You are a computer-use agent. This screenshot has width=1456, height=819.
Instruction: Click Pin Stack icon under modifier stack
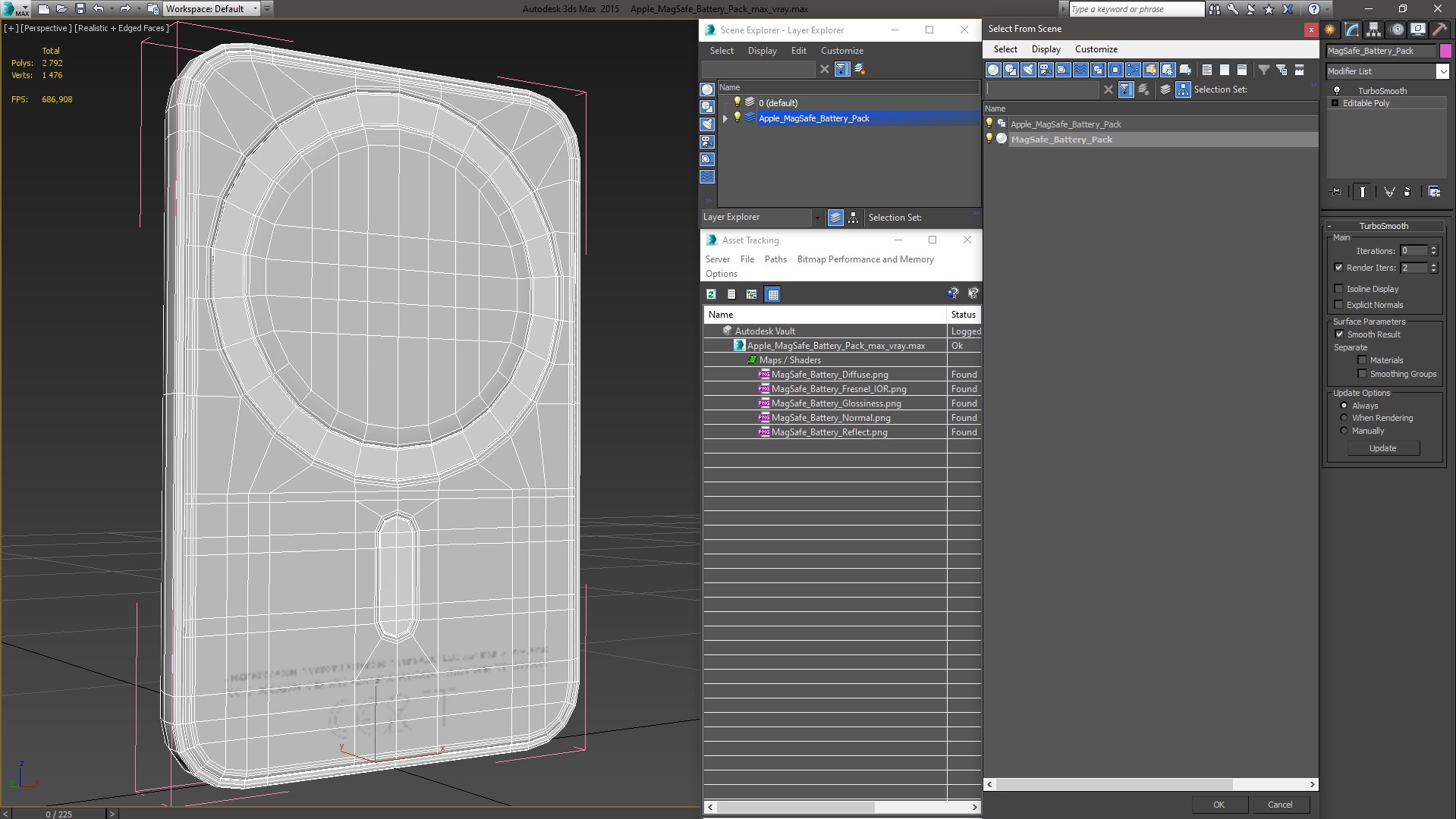click(x=1336, y=192)
